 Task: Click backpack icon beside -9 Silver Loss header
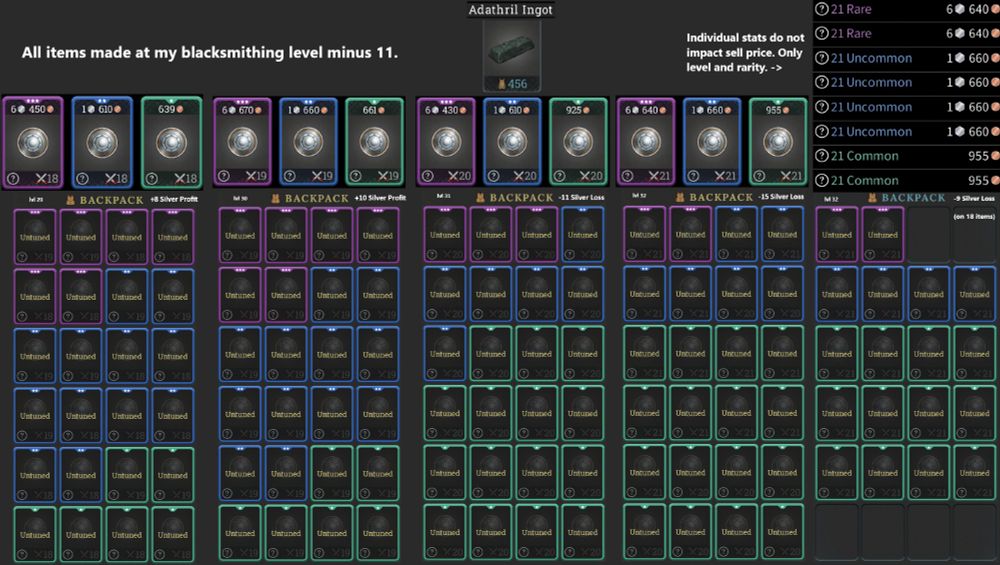pyautogui.click(x=872, y=198)
